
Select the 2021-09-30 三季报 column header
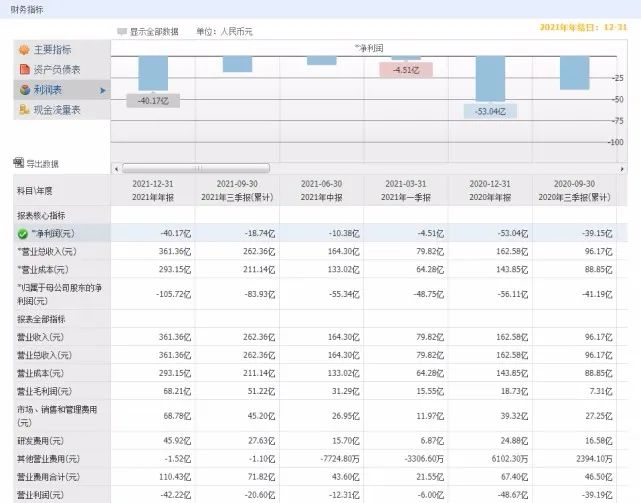[x=237, y=191]
